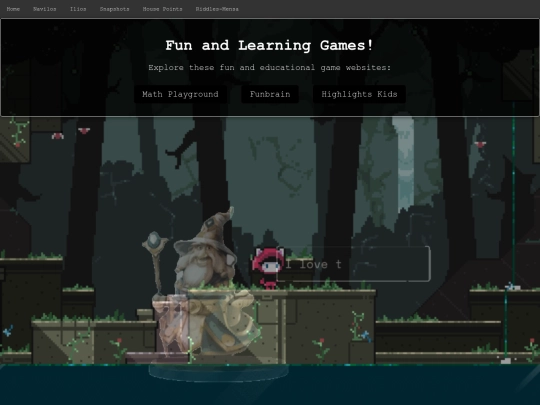
Task: Open the Home nav link
Action: (x=13, y=9)
